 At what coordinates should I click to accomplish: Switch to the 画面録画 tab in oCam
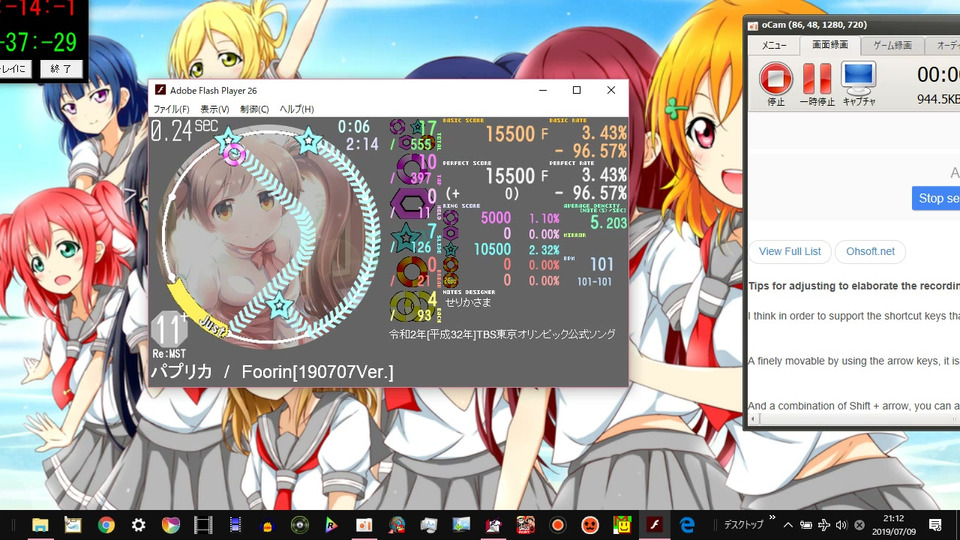830,45
